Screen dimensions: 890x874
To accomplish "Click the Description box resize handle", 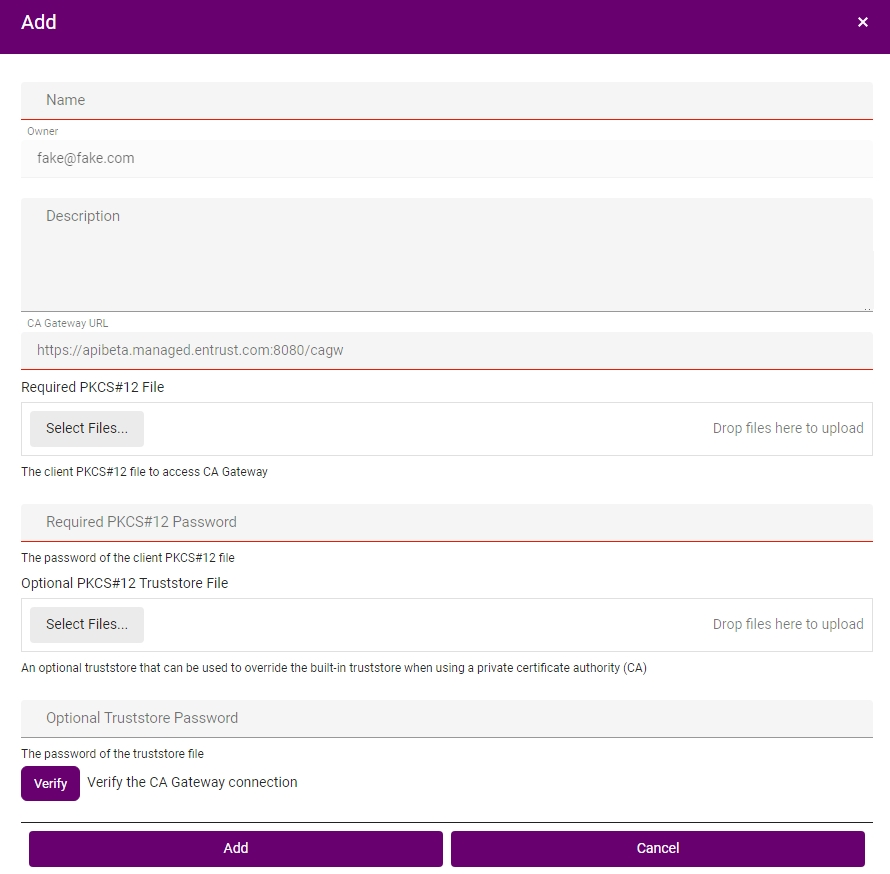I will (x=867, y=308).
